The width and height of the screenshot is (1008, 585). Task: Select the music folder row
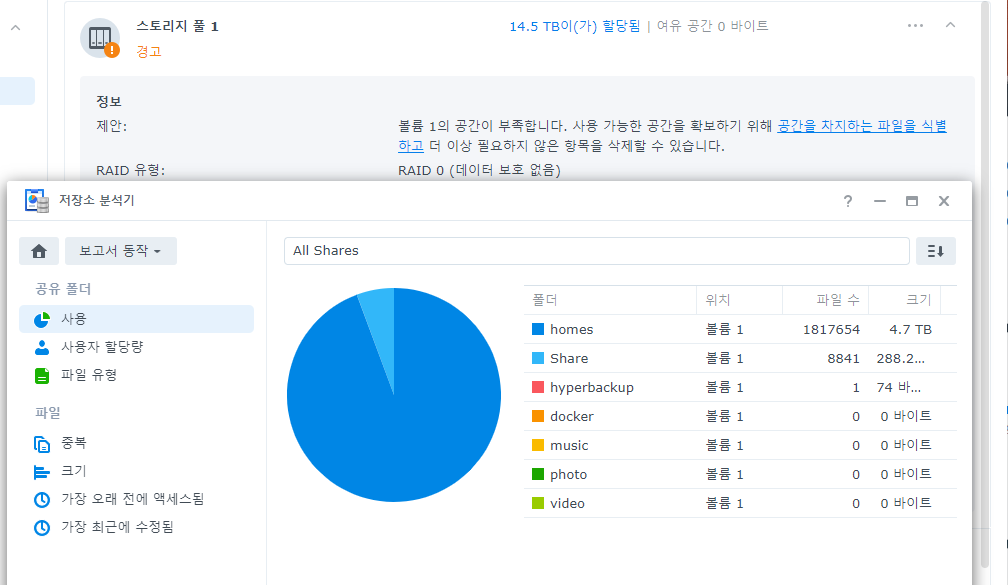point(741,445)
